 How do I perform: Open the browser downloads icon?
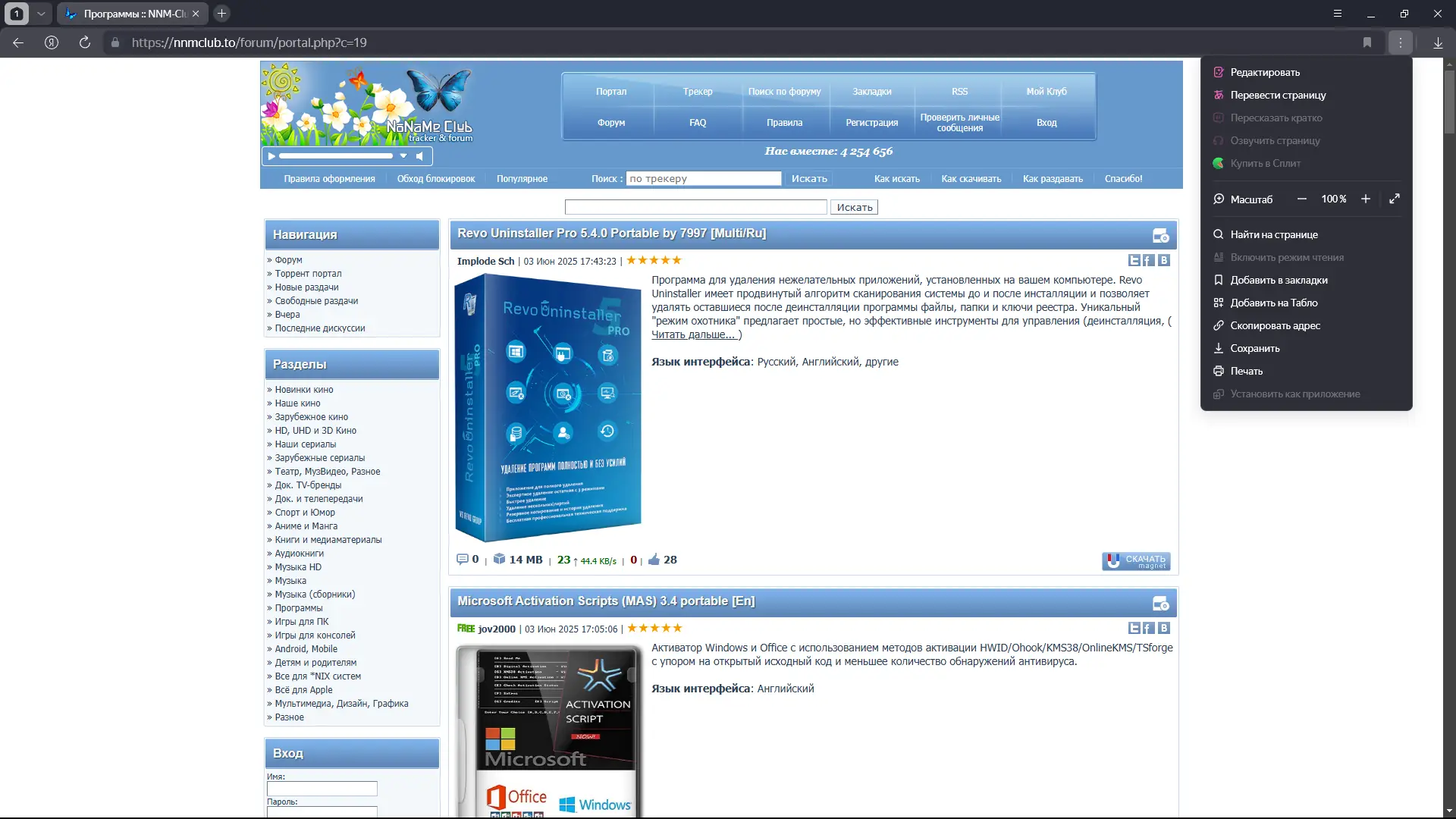1438,42
